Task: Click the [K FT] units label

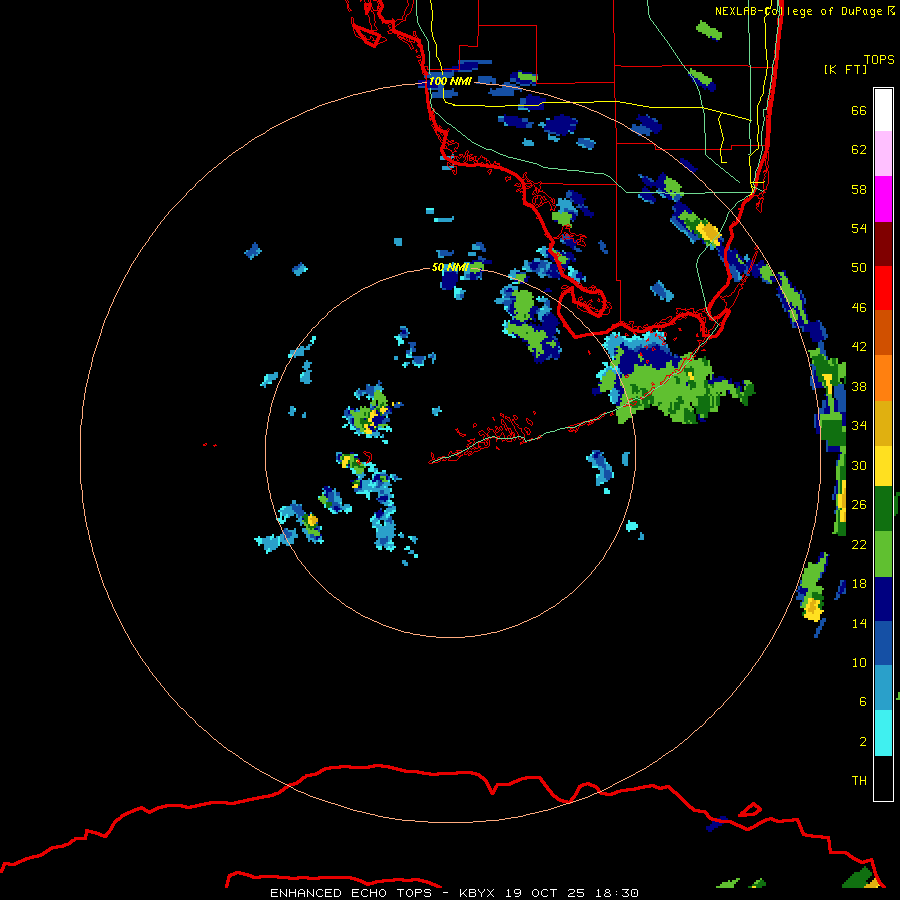Action: [845, 70]
